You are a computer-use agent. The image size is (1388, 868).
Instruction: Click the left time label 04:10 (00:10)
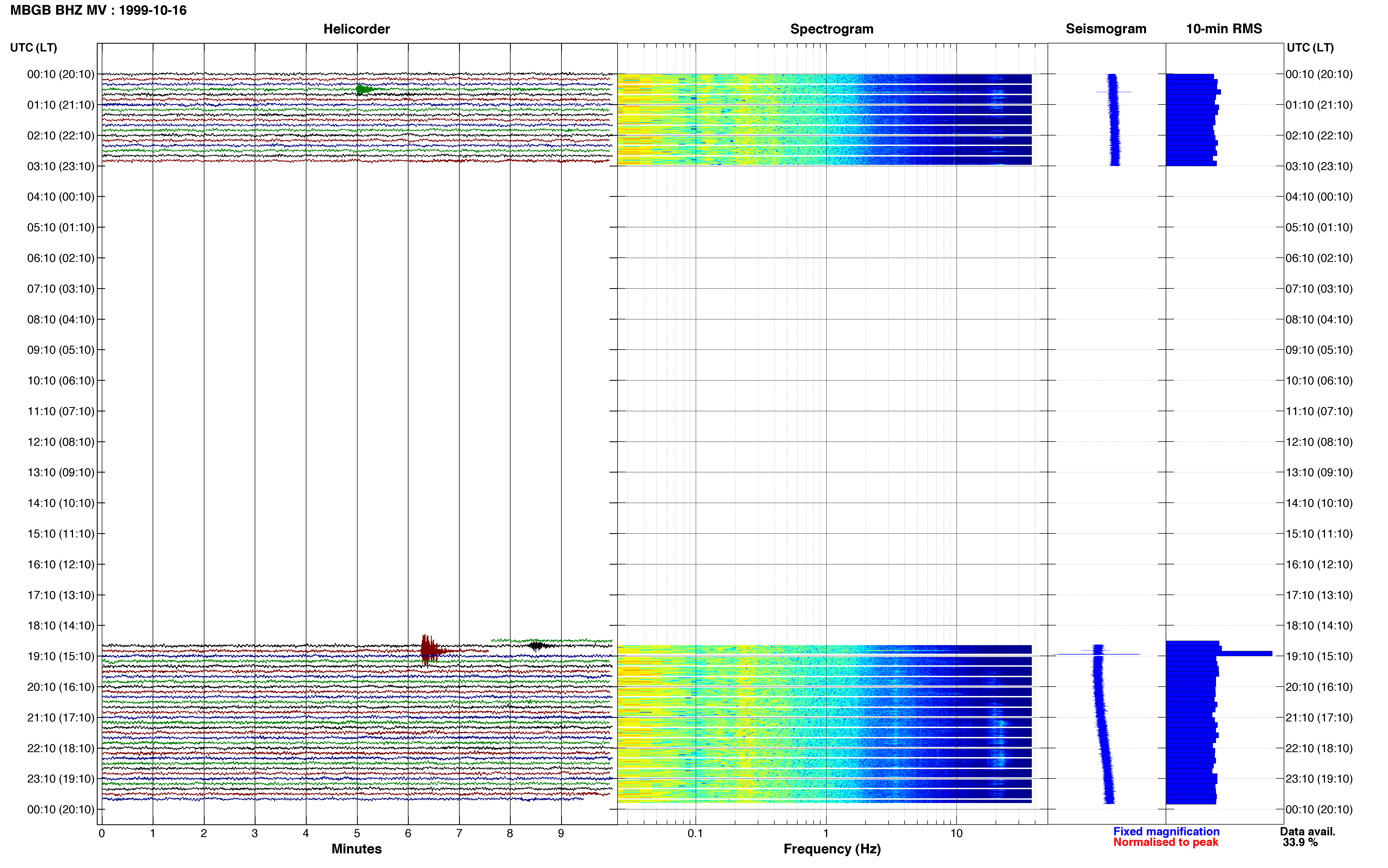click(x=60, y=197)
